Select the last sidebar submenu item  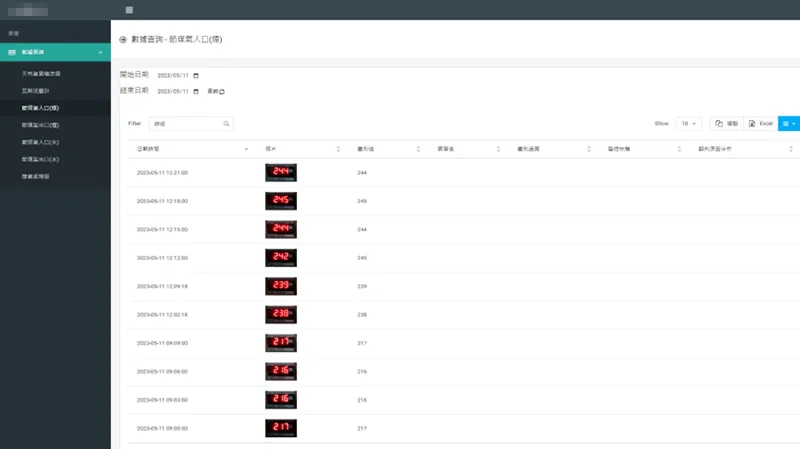[35, 177]
